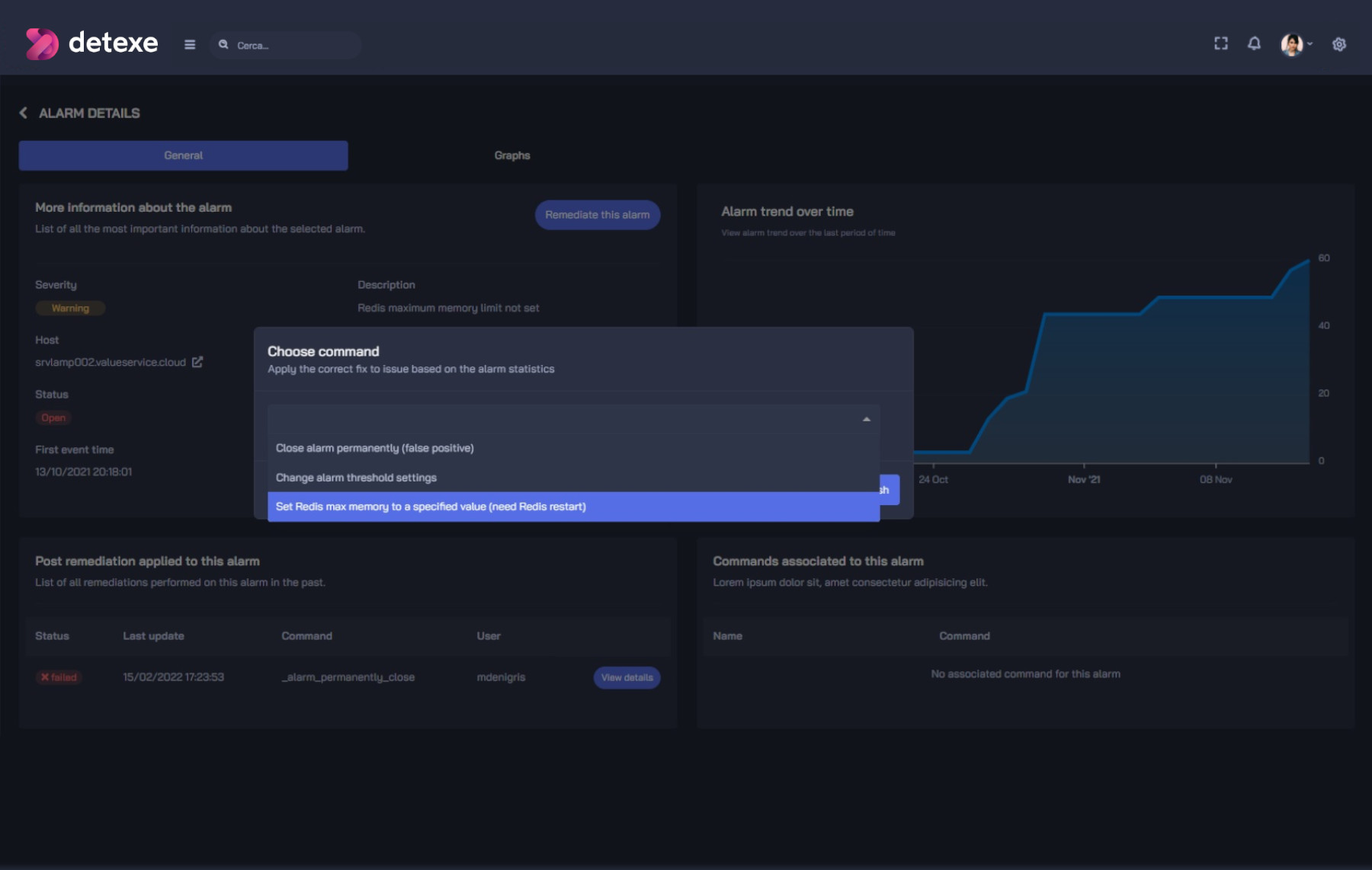Open the hamburger menu
This screenshot has height=870, width=1372.
coord(190,45)
